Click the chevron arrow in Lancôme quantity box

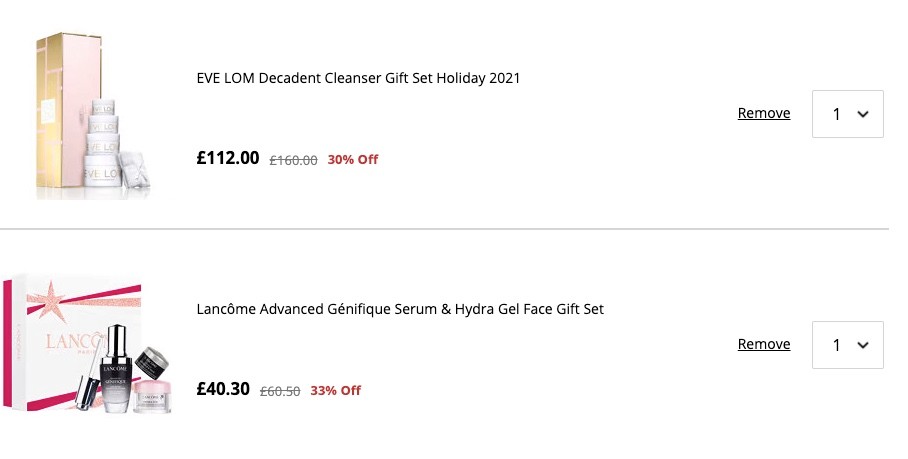(x=863, y=346)
